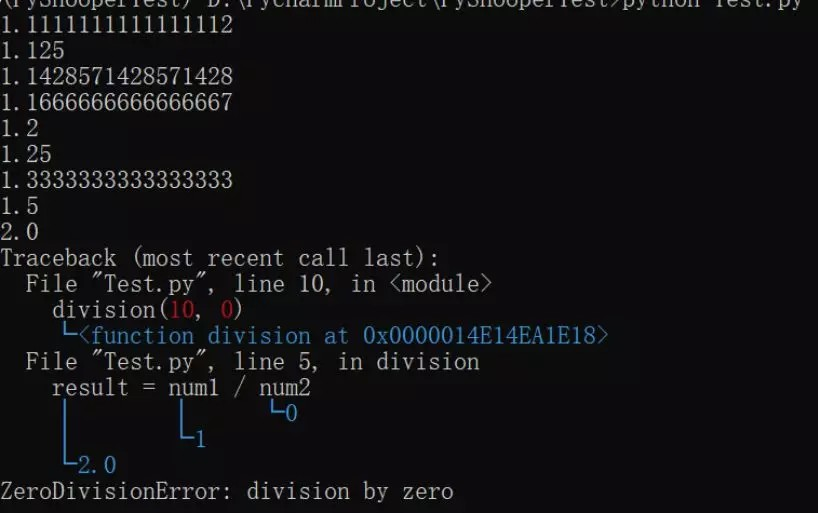
Task: Click the red 10 argument in division call
Action: coord(182,310)
